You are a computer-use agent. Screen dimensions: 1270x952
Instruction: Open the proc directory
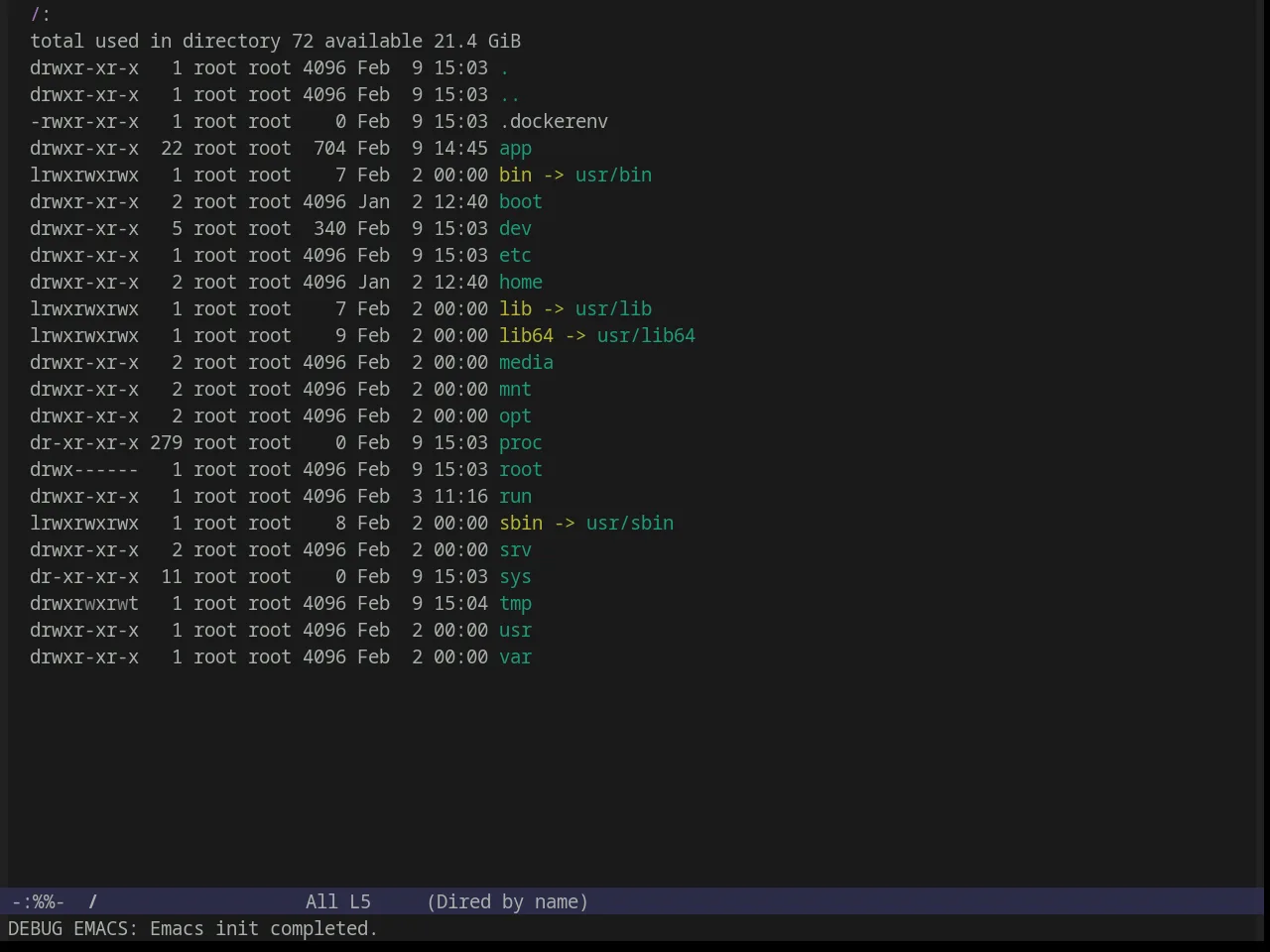521,442
